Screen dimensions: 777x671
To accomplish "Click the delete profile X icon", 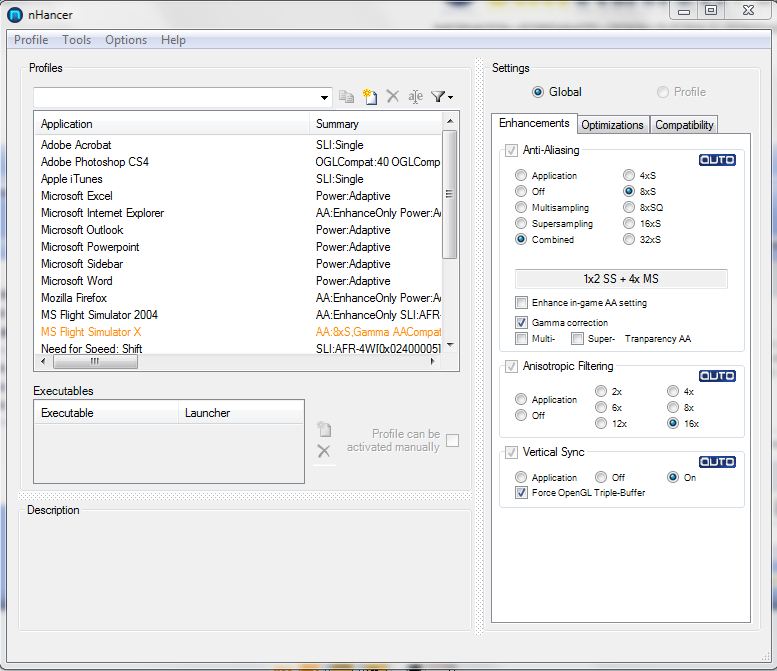I will click(x=392, y=97).
